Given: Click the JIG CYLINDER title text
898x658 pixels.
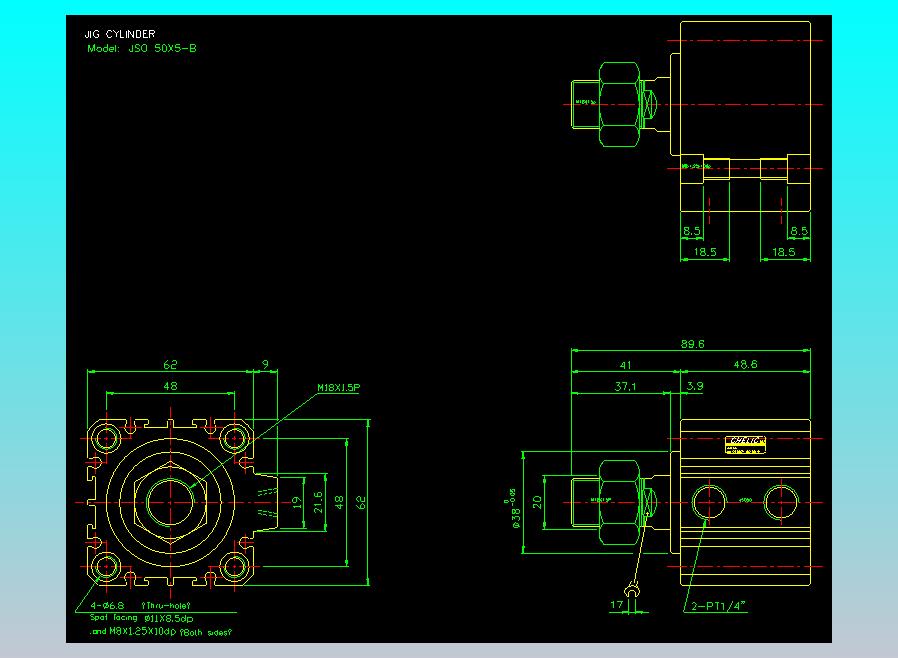Looking at the screenshot, I should click(x=120, y=34).
